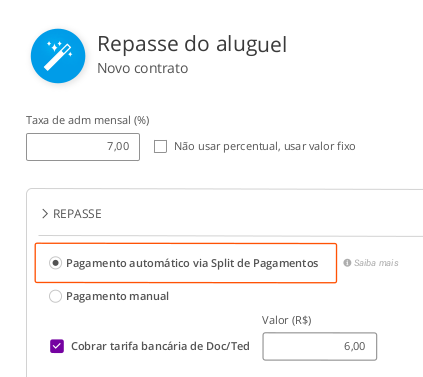Click the 'Valor (R$)' label above the field

287,320
